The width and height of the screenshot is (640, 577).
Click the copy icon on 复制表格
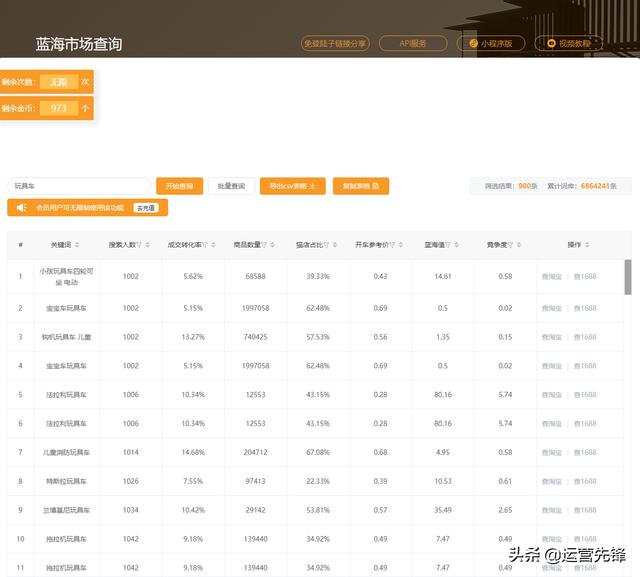coord(376,186)
